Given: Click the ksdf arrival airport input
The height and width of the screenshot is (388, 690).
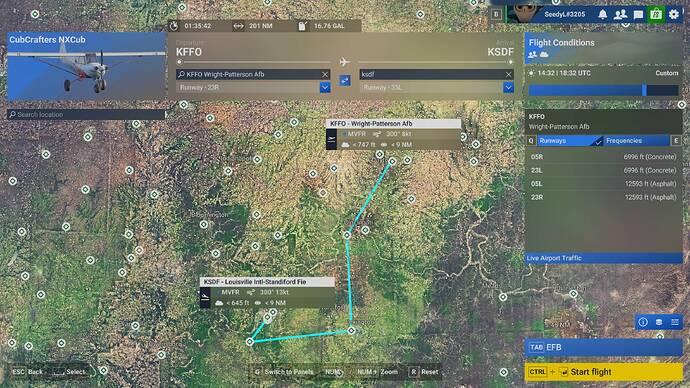Looking at the screenshot, I should point(437,74).
